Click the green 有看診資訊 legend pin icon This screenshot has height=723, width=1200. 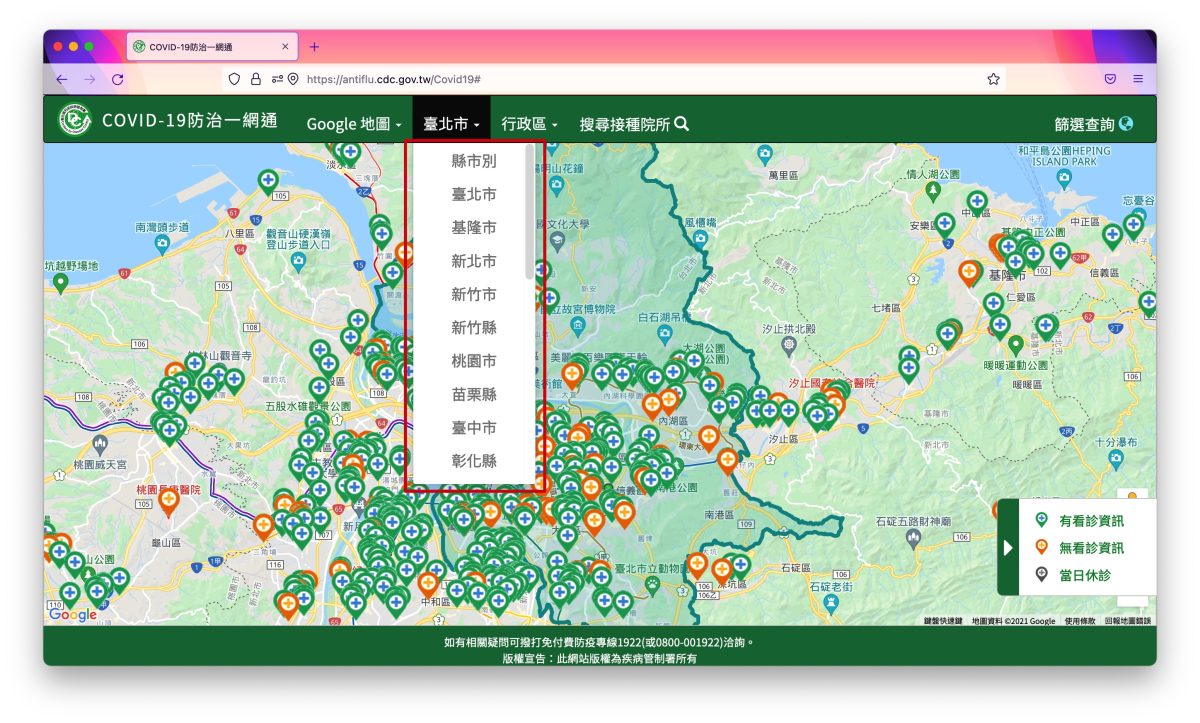[x=1041, y=520]
